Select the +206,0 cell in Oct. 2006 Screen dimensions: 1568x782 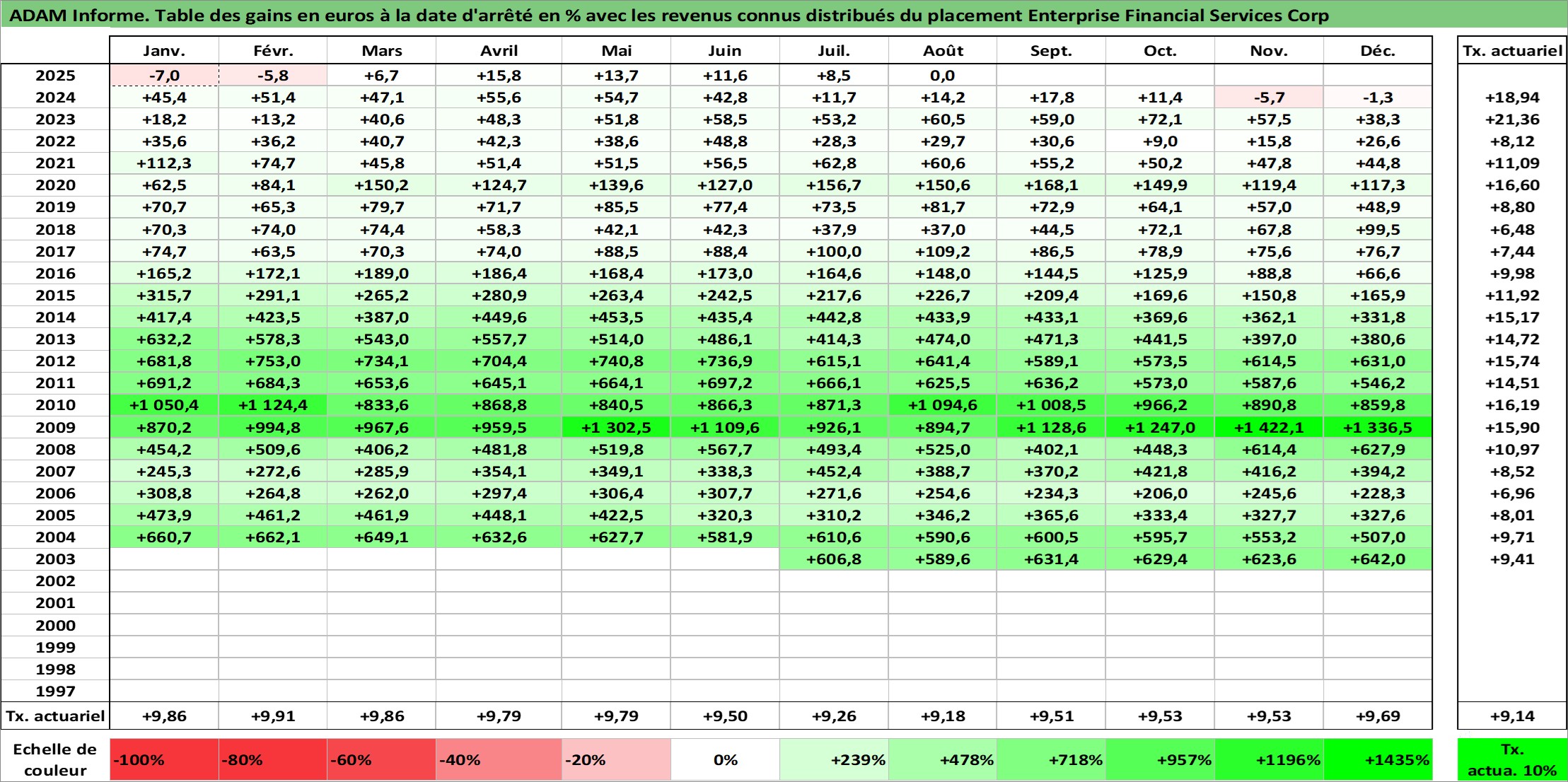tap(1160, 494)
